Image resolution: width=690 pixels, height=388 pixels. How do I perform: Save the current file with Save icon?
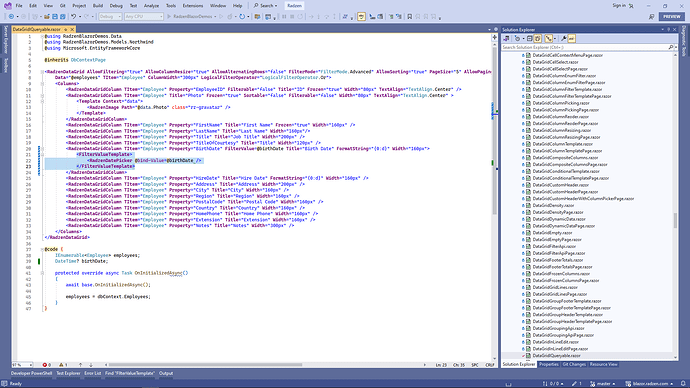[55, 17]
